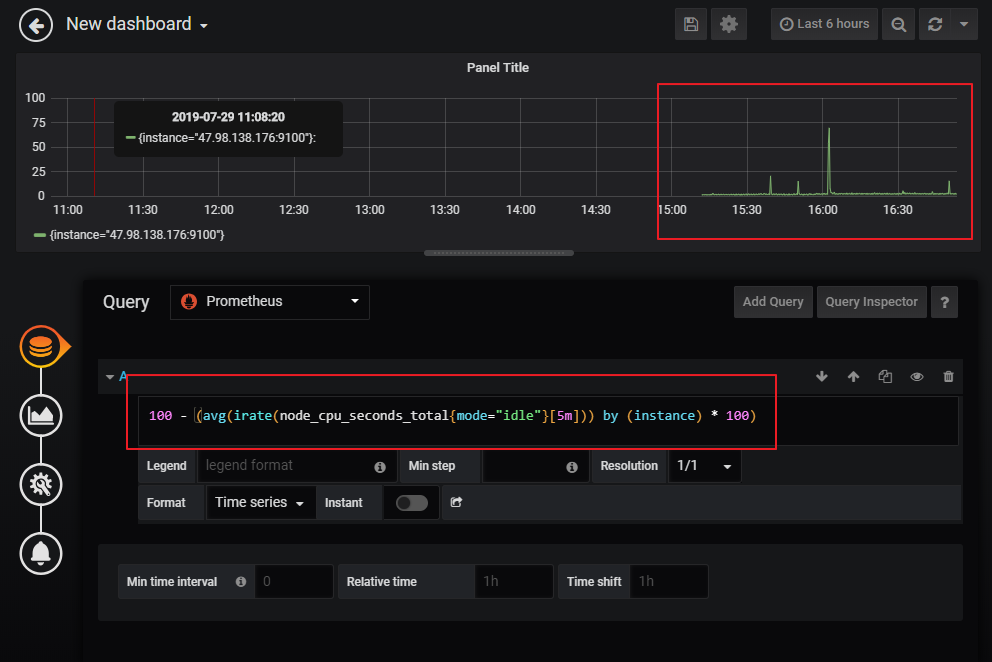Go back using the arrow button
This screenshot has width=992, height=662.
pos(36,25)
